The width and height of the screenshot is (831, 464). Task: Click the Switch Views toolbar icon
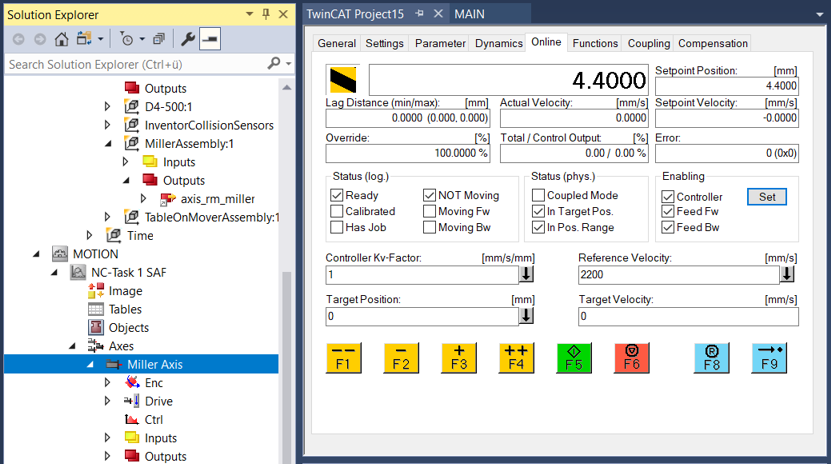(84, 39)
